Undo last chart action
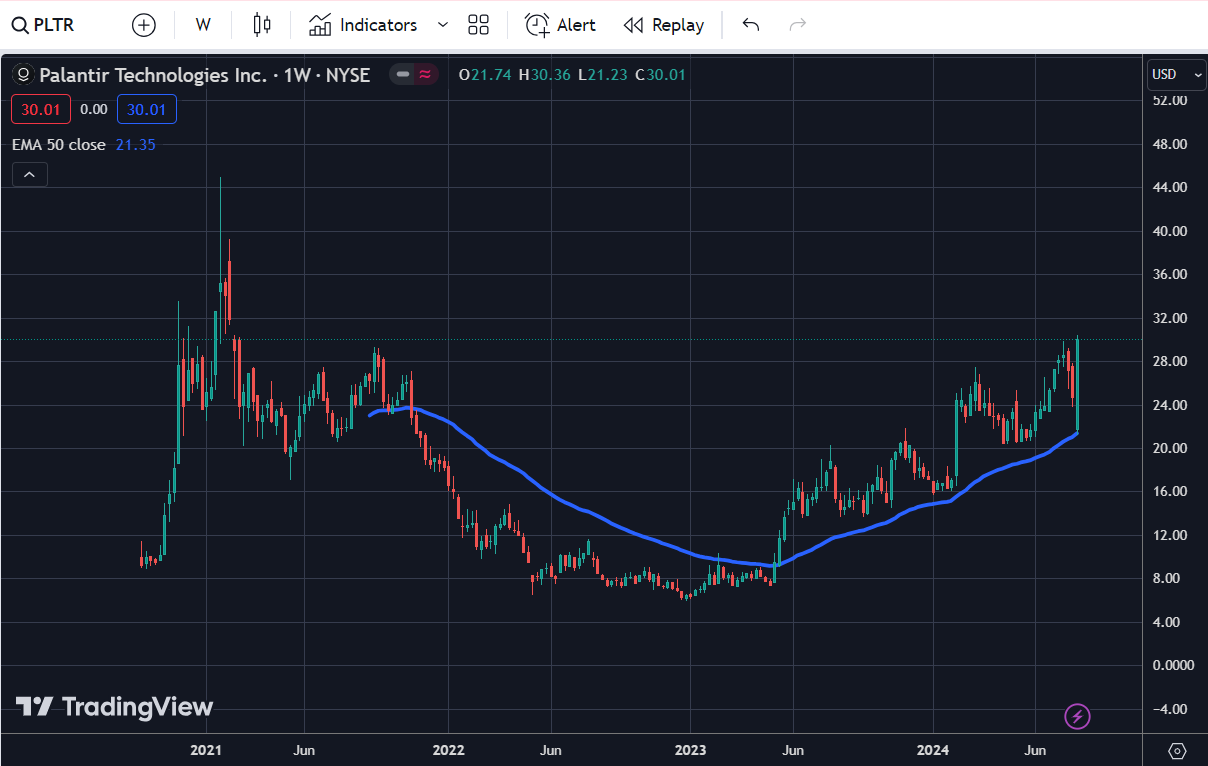Screen dimensions: 1208x766 [x=751, y=25]
